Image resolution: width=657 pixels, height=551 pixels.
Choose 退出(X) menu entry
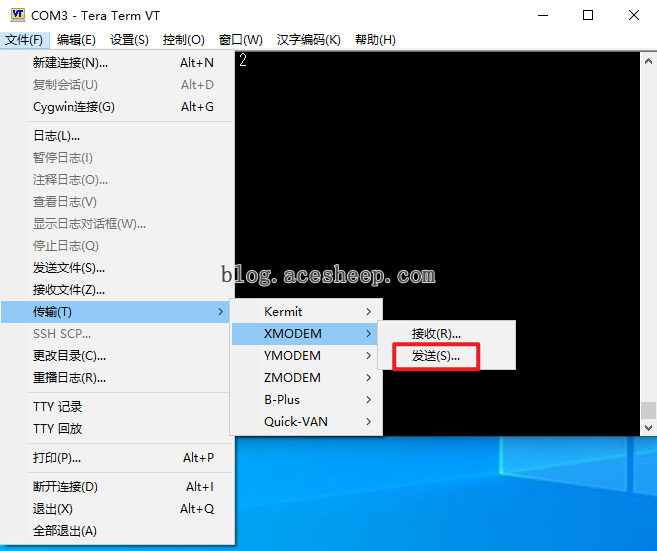pos(117,509)
